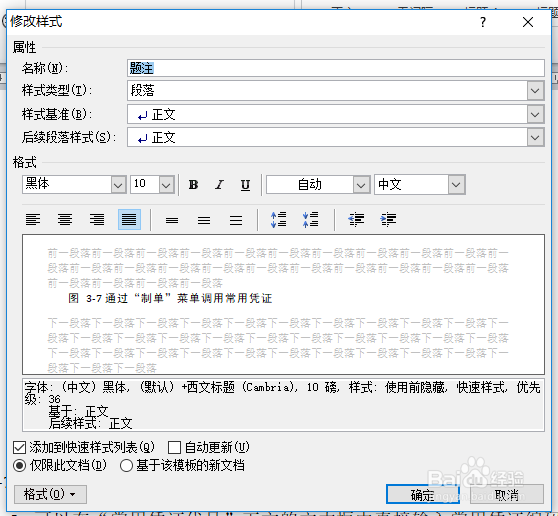The image size is (558, 516).
Task: Click the 确定 button
Action: (x=423, y=495)
